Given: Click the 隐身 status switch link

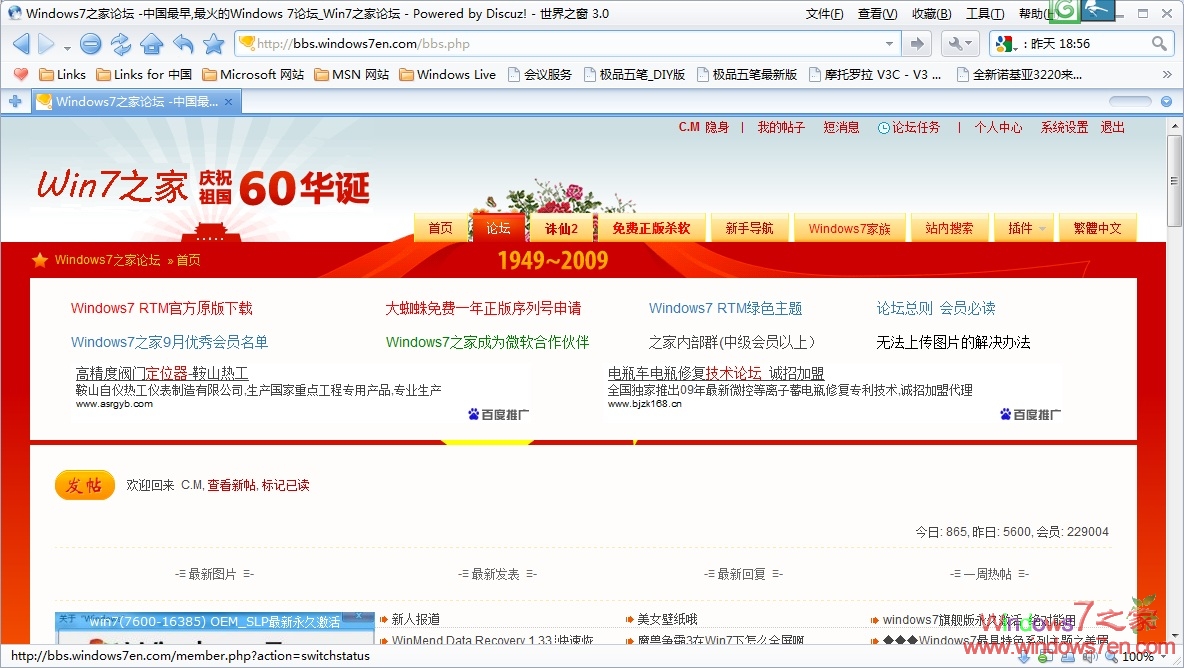Looking at the screenshot, I should (x=717, y=127).
